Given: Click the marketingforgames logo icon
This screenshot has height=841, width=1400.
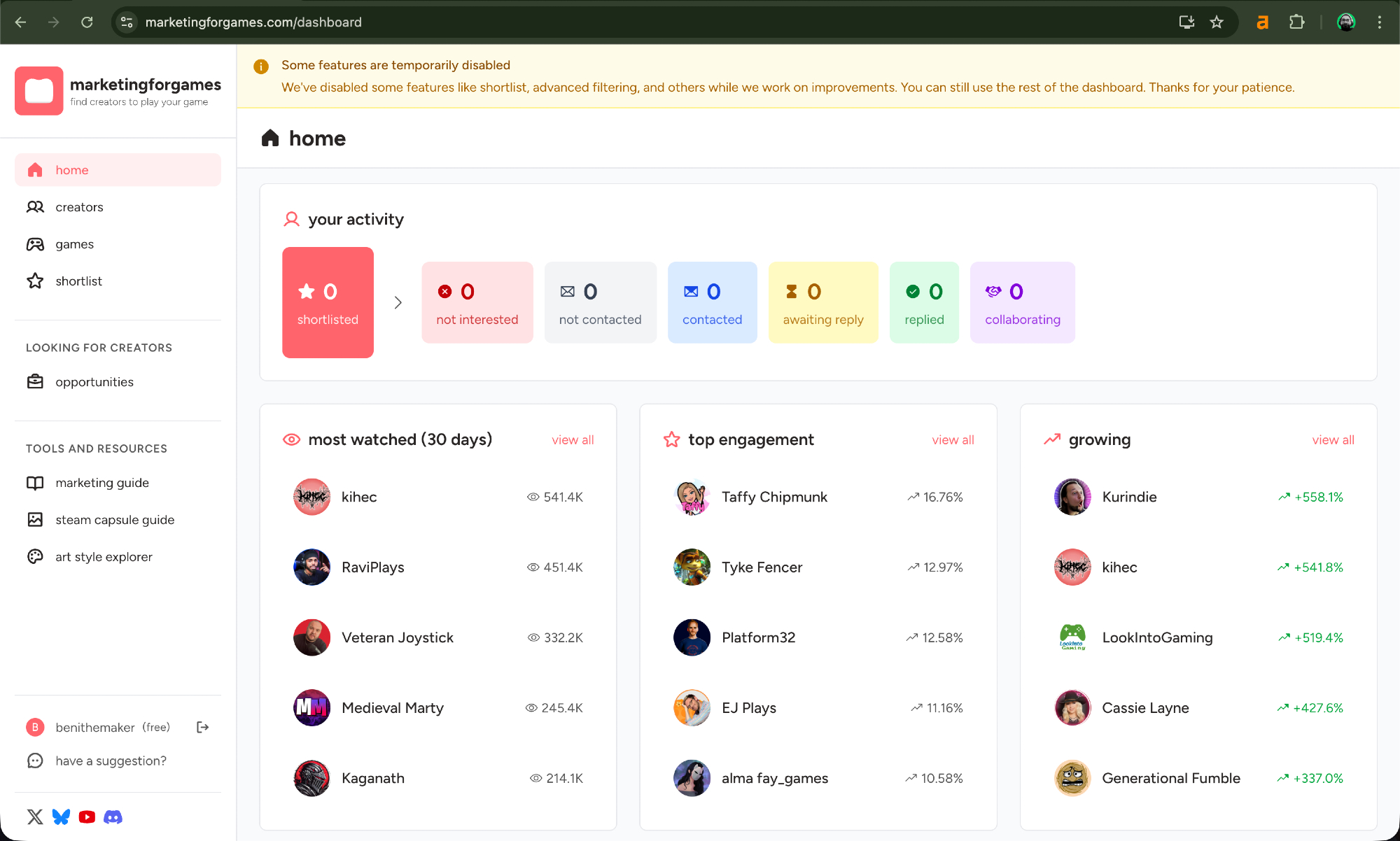Looking at the screenshot, I should (39, 91).
